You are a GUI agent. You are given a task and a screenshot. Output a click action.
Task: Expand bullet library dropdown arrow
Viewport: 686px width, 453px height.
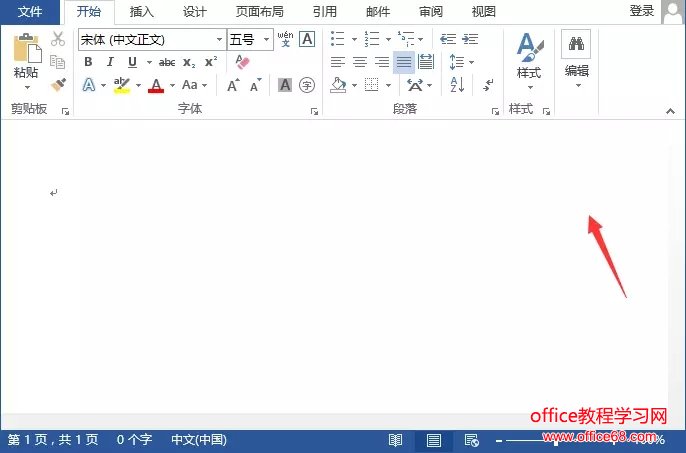(x=354, y=39)
